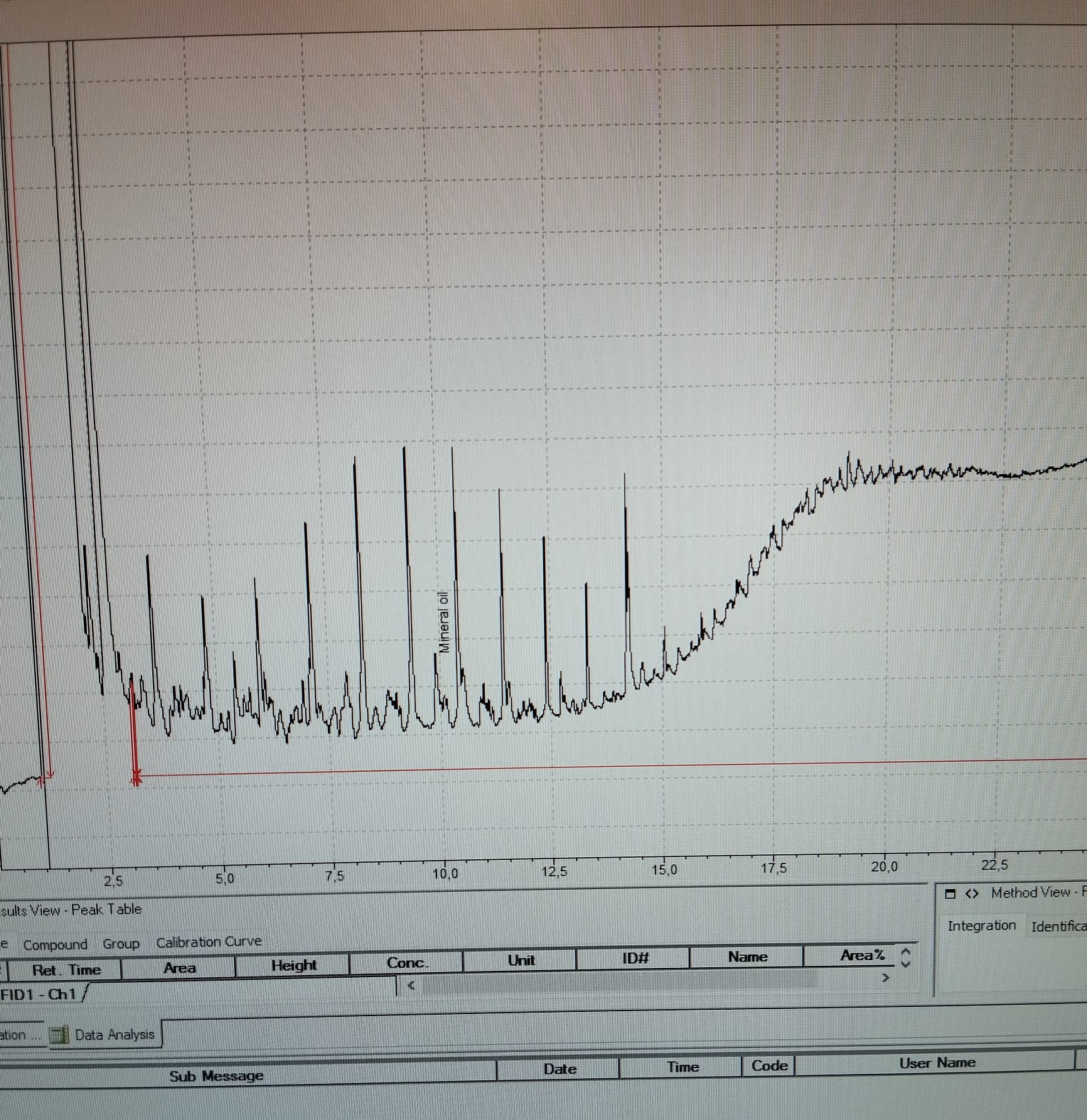Image resolution: width=1087 pixels, height=1120 pixels.
Task: Switch to the Compound tab
Action: pyautogui.click(x=55, y=944)
